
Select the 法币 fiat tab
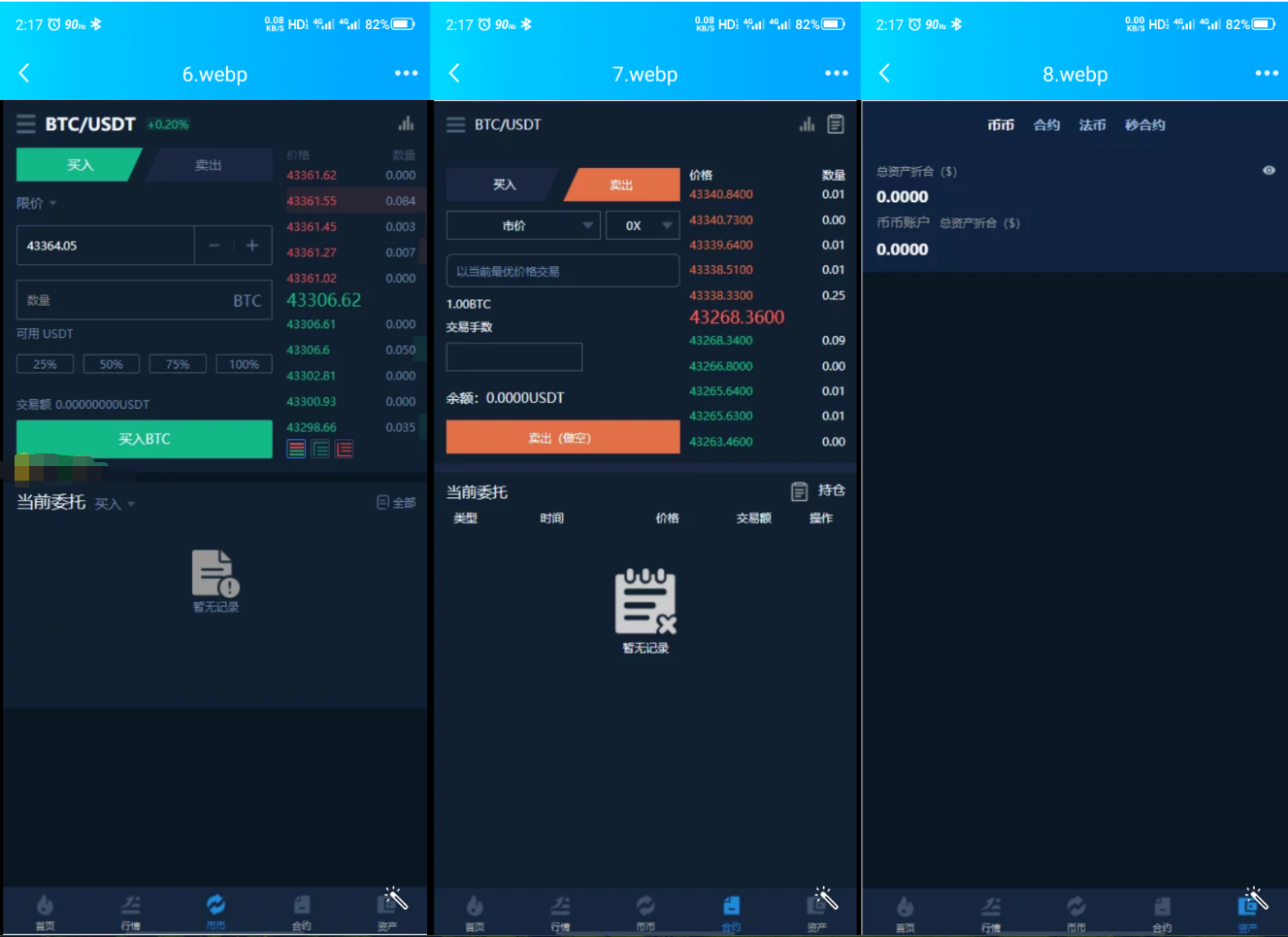(1092, 125)
